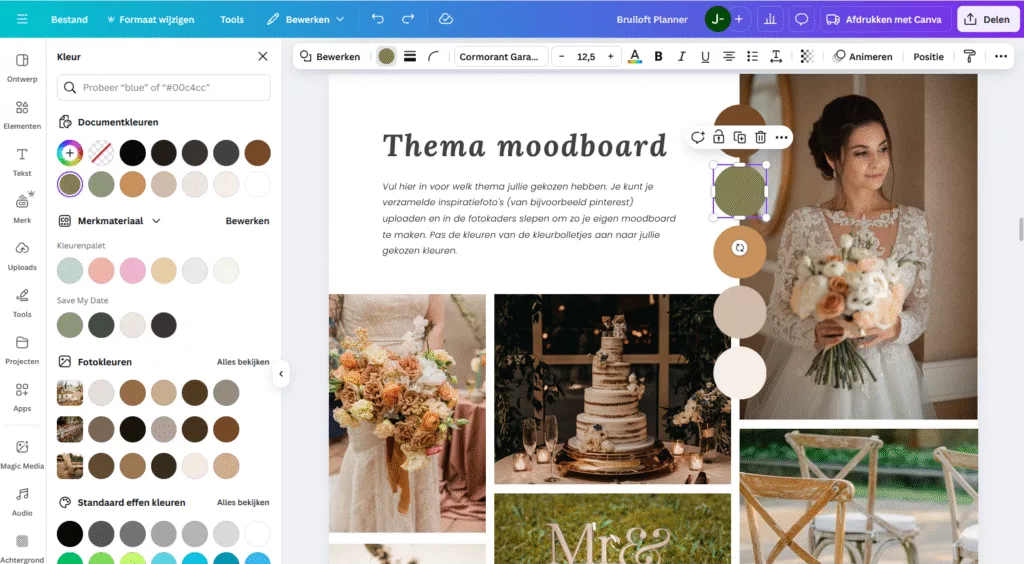The height and width of the screenshot is (564, 1024).
Task: Open more options on floating toolbar
Action: pos(781,137)
